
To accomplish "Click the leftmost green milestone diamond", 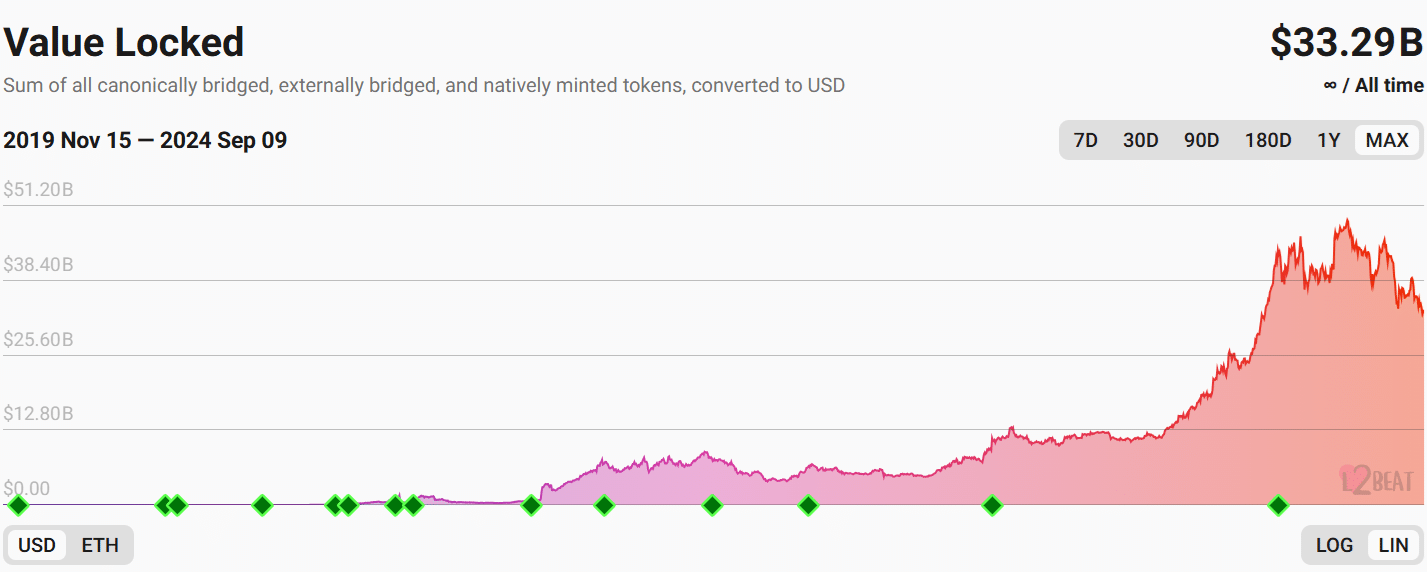I will pyautogui.click(x=18, y=505).
